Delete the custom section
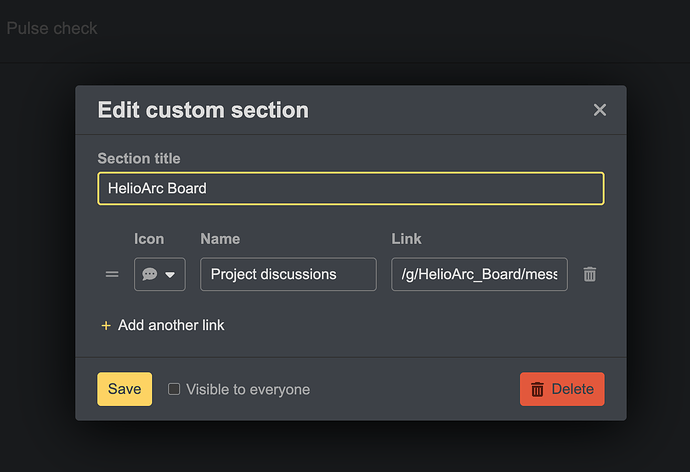 [562, 389]
